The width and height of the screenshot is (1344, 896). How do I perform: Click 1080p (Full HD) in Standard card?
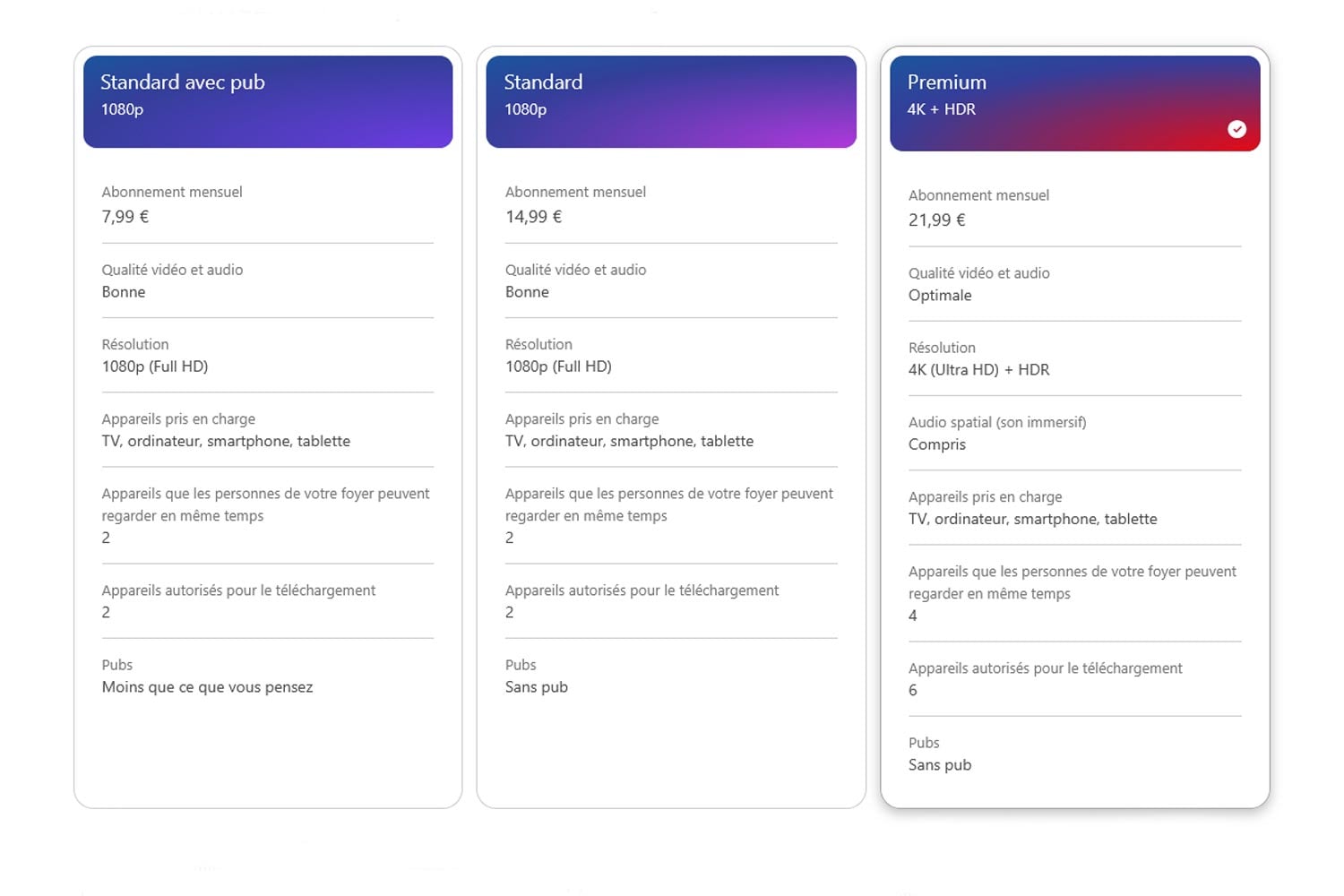pyautogui.click(x=557, y=366)
